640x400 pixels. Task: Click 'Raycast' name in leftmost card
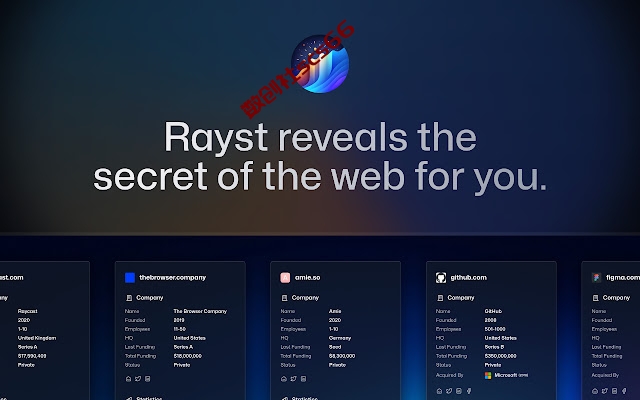[27, 311]
